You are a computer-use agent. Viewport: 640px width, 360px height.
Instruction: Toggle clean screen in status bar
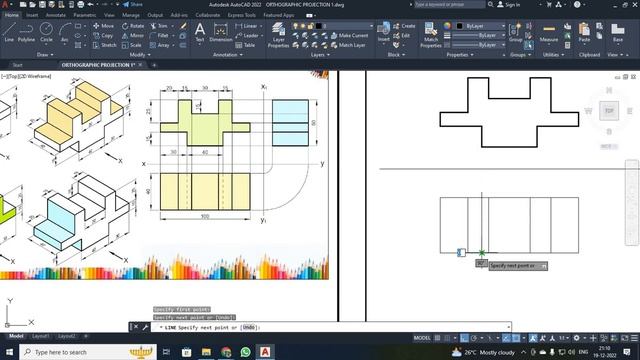point(624,338)
